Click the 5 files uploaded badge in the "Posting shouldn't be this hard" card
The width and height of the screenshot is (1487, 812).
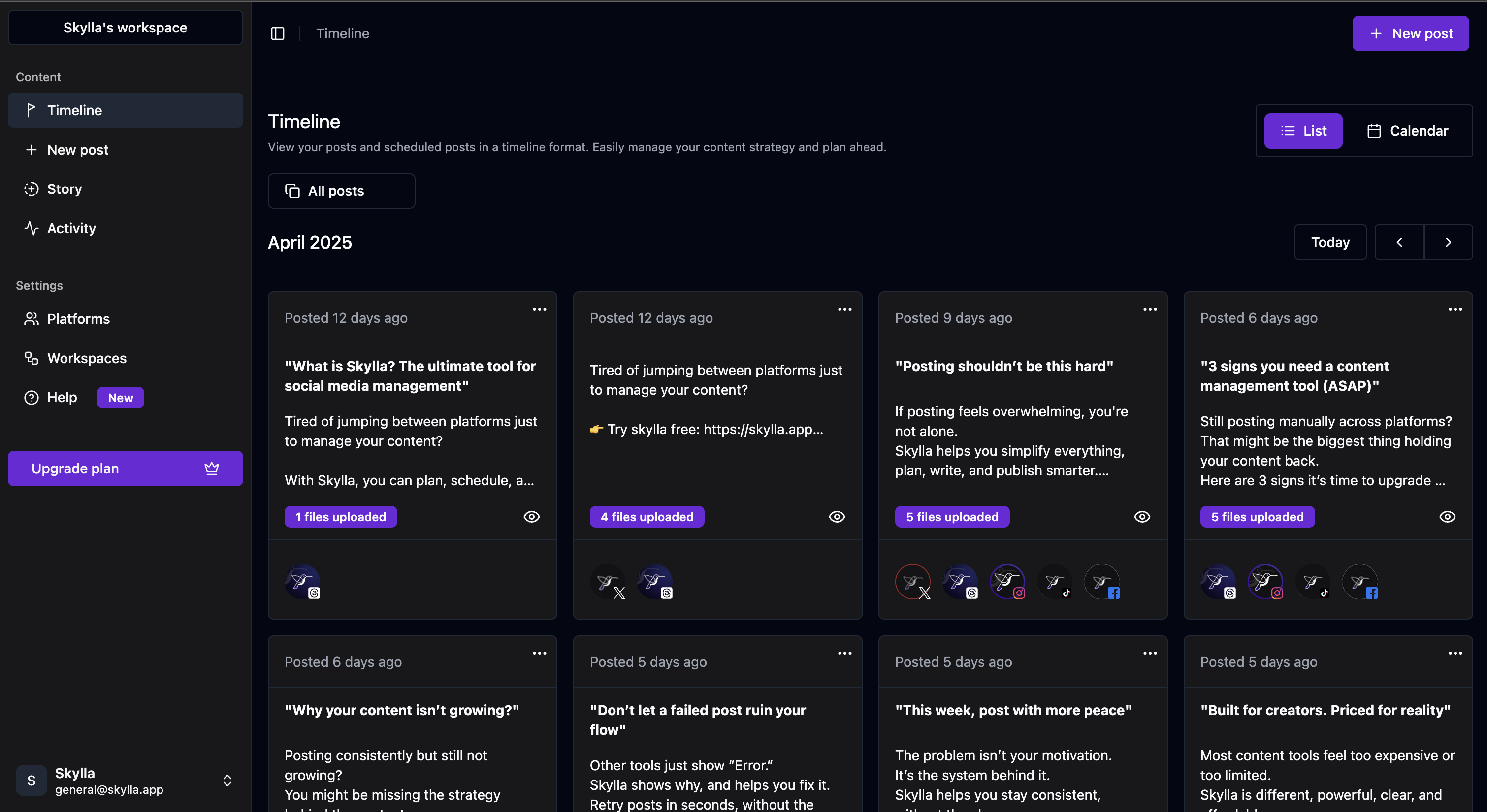pyautogui.click(x=952, y=517)
